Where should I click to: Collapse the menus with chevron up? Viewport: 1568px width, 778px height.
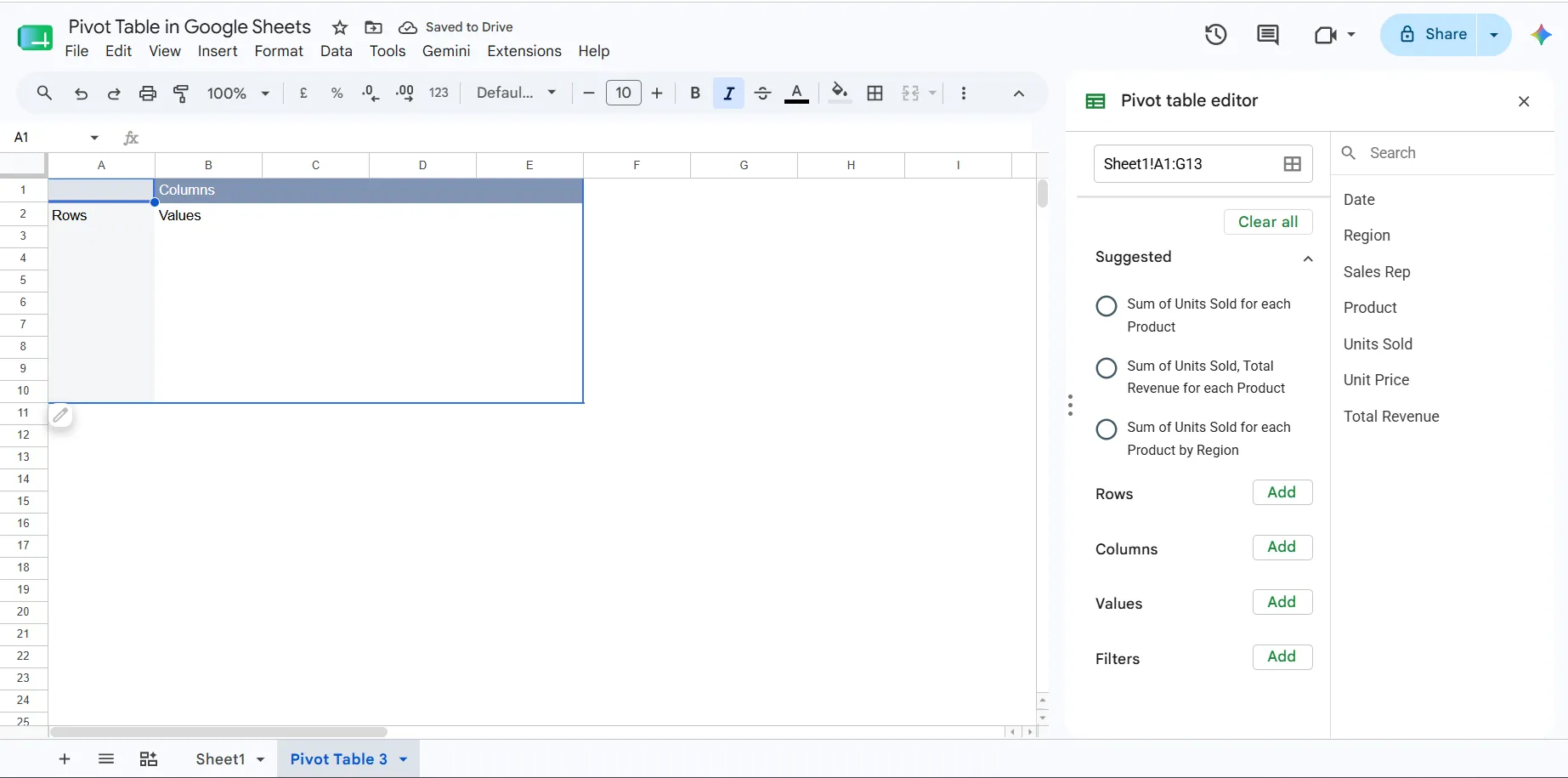pos(1018,94)
